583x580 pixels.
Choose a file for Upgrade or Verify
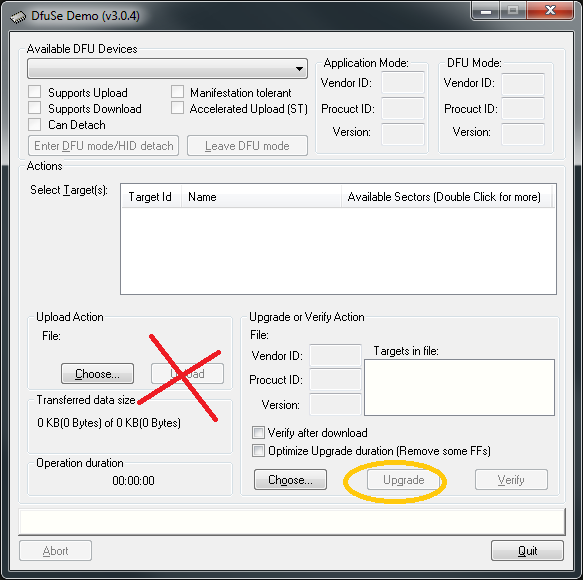pyautogui.click(x=290, y=480)
